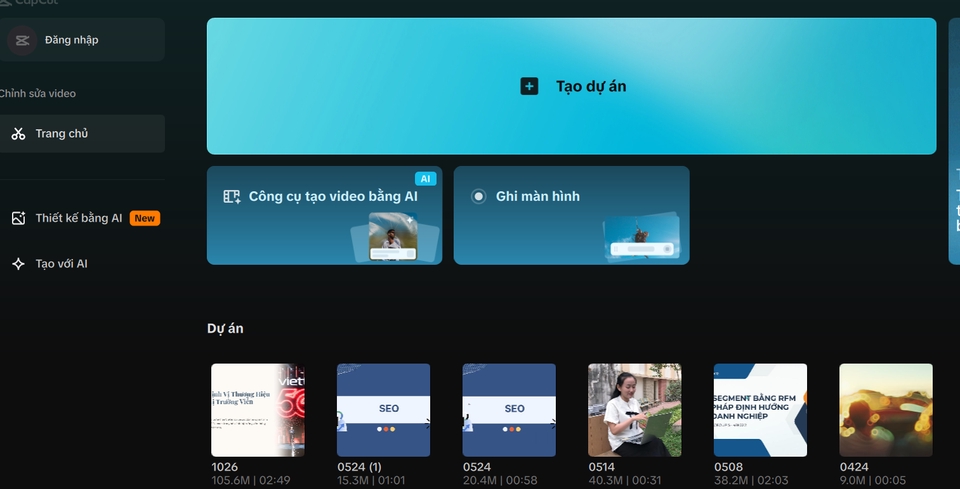Select Thiết kế bằng AI from sidebar
Image resolution: width=960 pixels, height=489 pixels.
[x=78, y=218]
